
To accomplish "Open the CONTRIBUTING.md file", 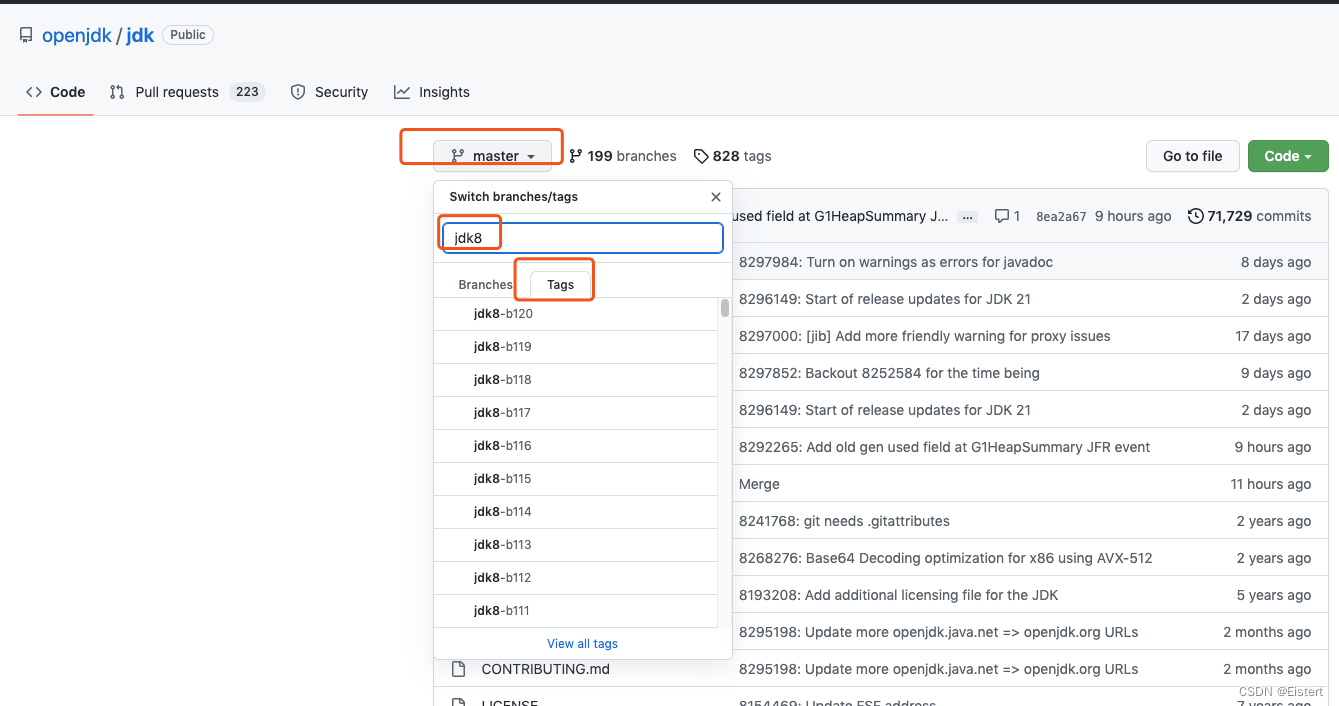I will pos(545,669).
